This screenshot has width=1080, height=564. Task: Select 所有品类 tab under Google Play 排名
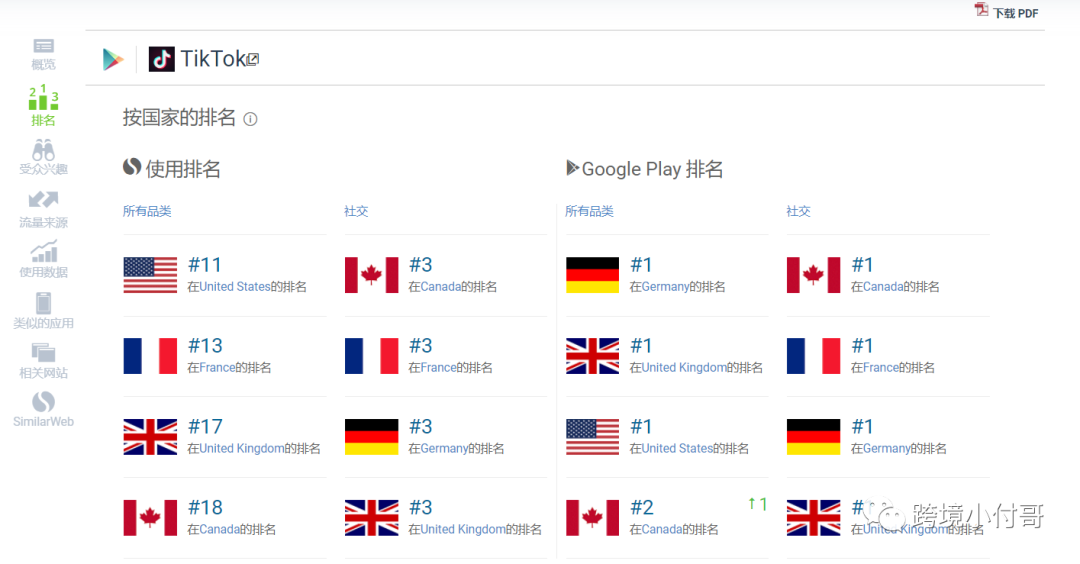[589, 211]
